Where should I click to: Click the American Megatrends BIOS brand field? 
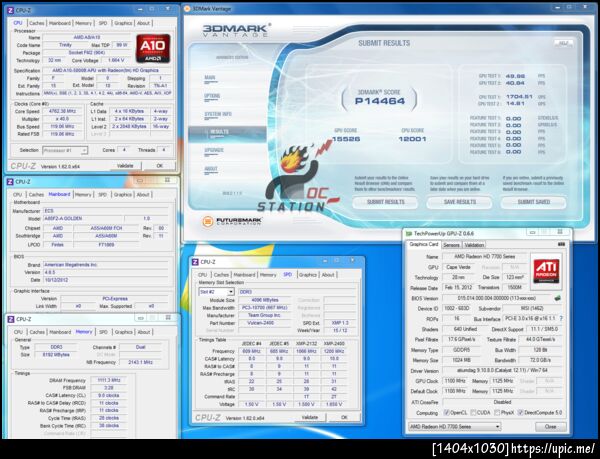pos(105,265)
